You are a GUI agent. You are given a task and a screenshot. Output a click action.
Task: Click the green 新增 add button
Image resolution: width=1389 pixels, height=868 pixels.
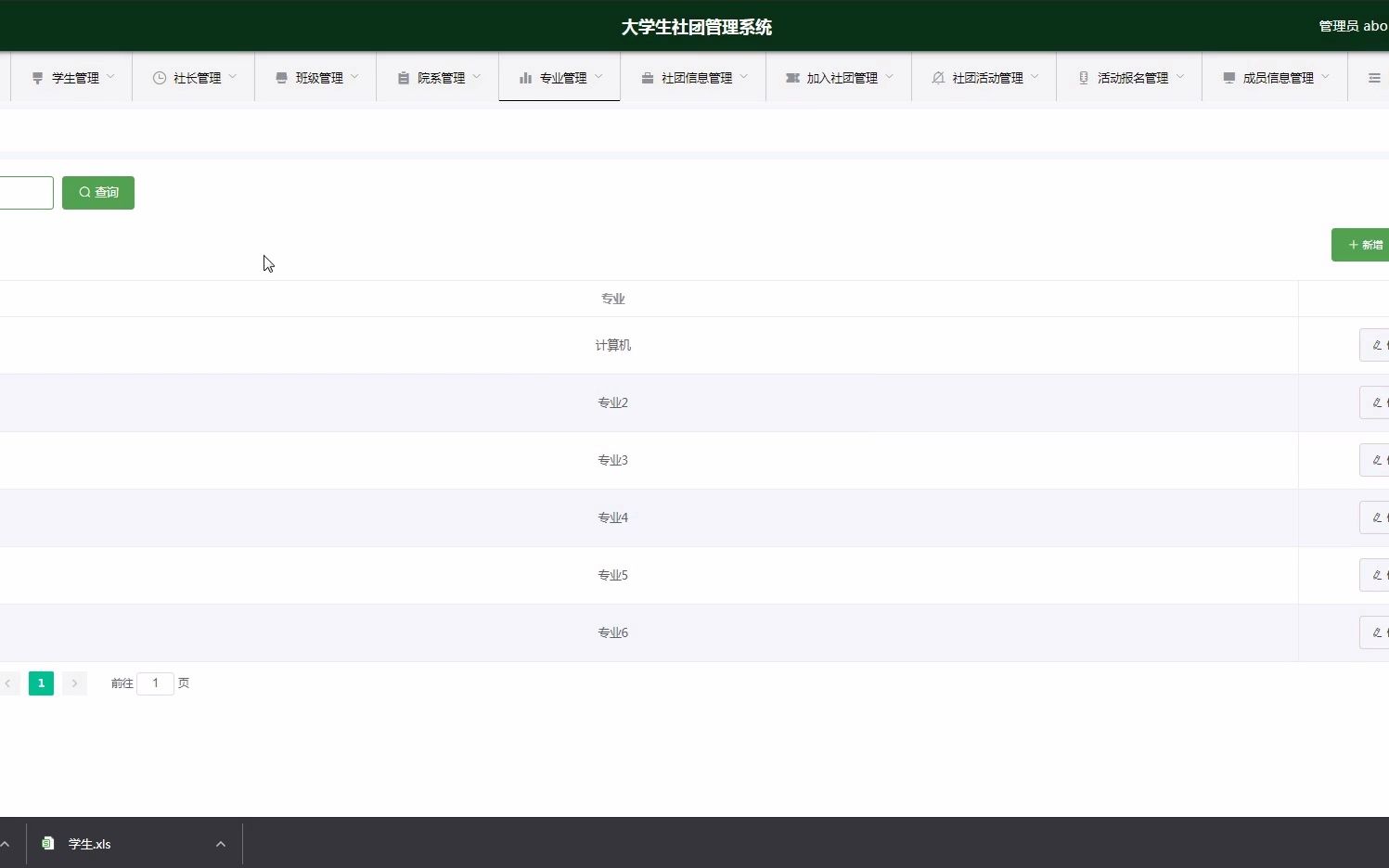[x=1361, y=245]
